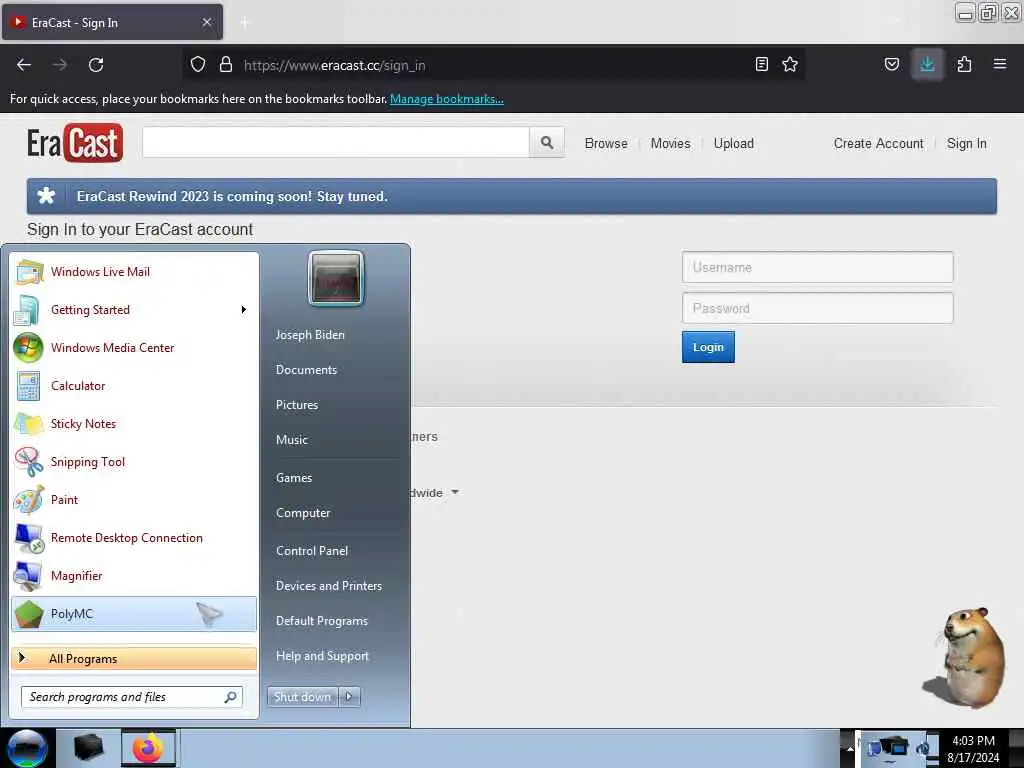The image size is (1024, 768).
Task: Start the Snipping Tool
Action: point(134,461)
